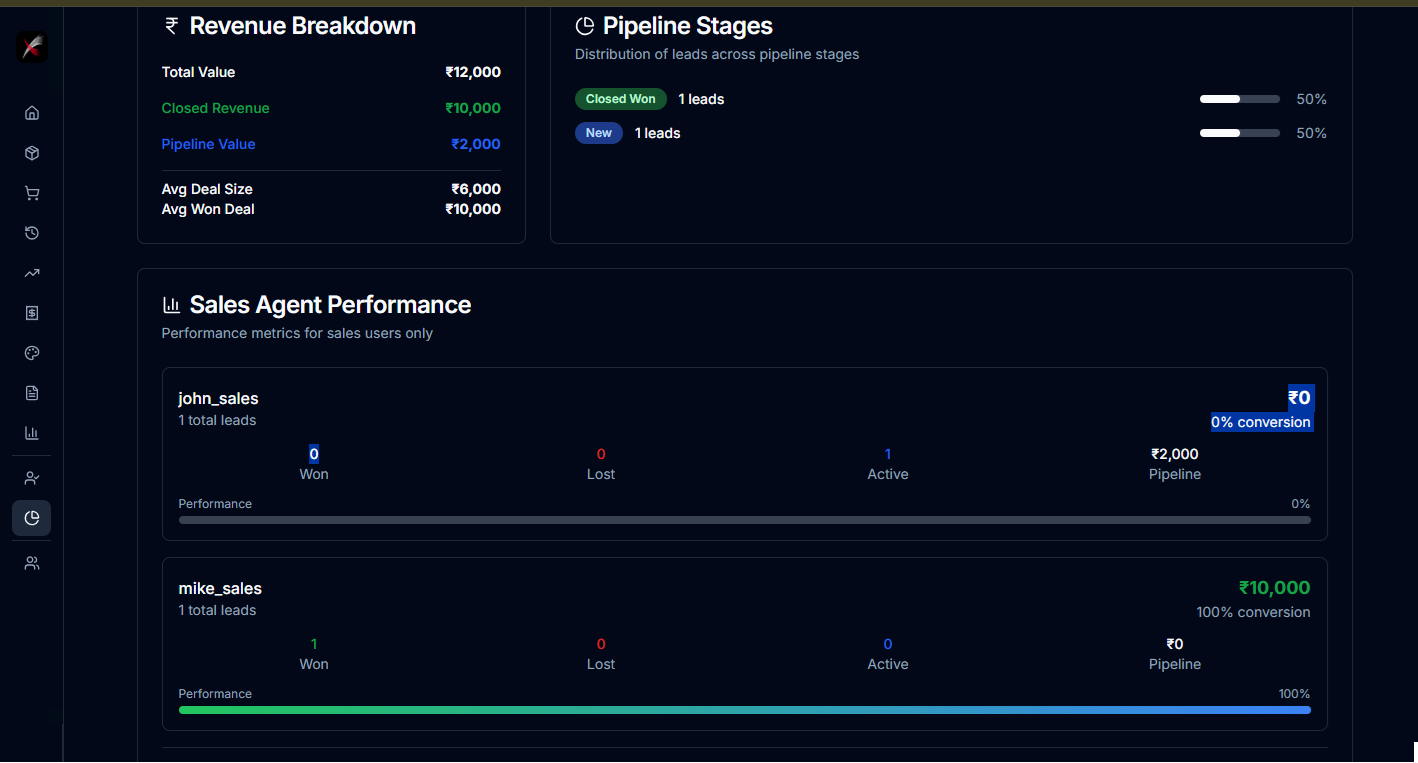Click the Documents page icon in sidebar
The image size is (1418, 763).
coord(31,393)
